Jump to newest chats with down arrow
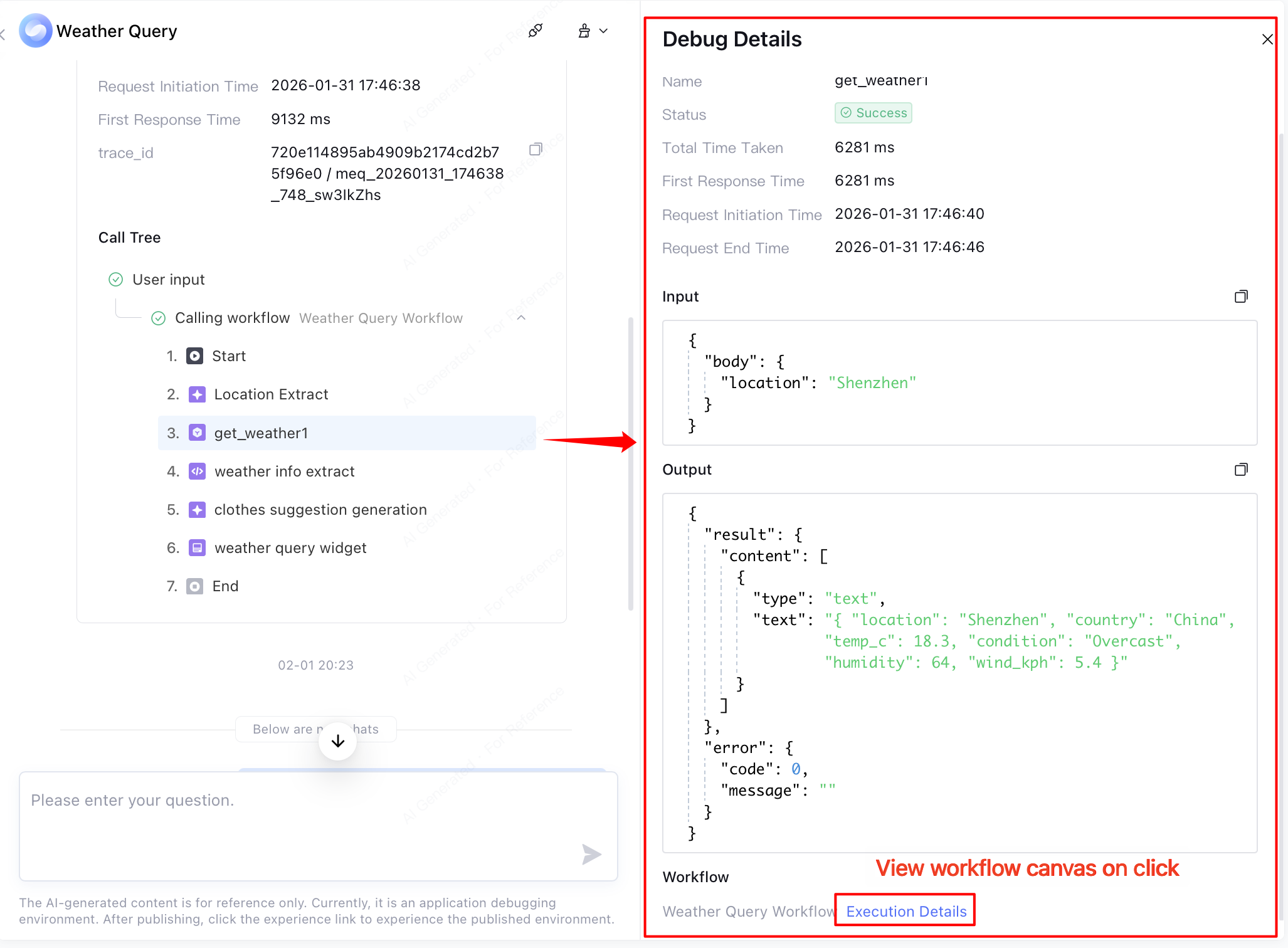This screenshot has width=1288, height=948. [x=337, y=740]
